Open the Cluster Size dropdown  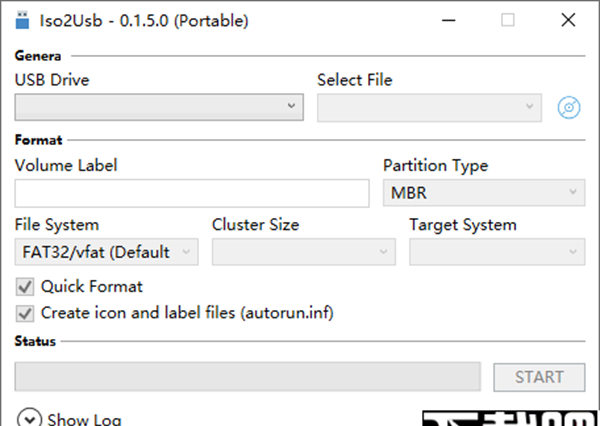(304, 252)
